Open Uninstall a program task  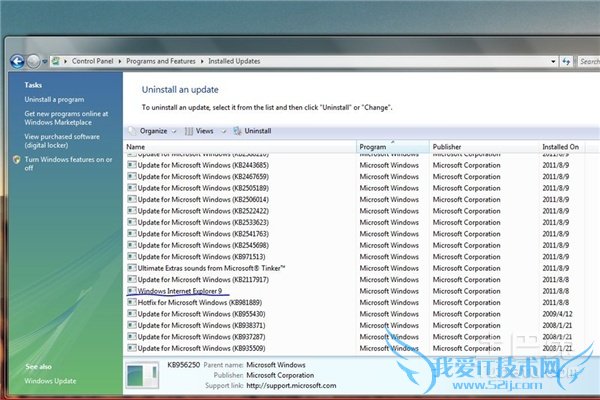[54, 100]
